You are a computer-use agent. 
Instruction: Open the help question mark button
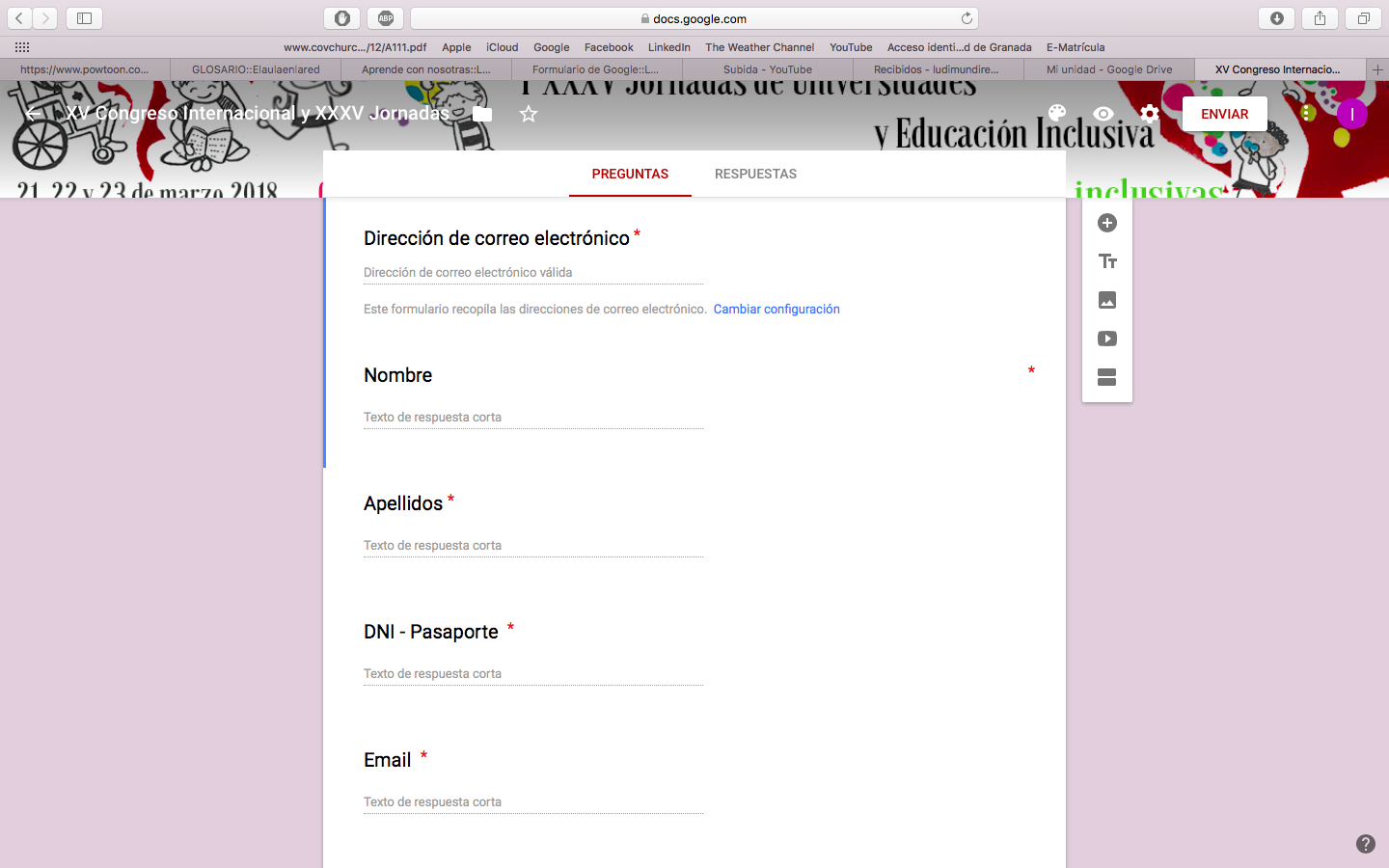coord(1365,844)
